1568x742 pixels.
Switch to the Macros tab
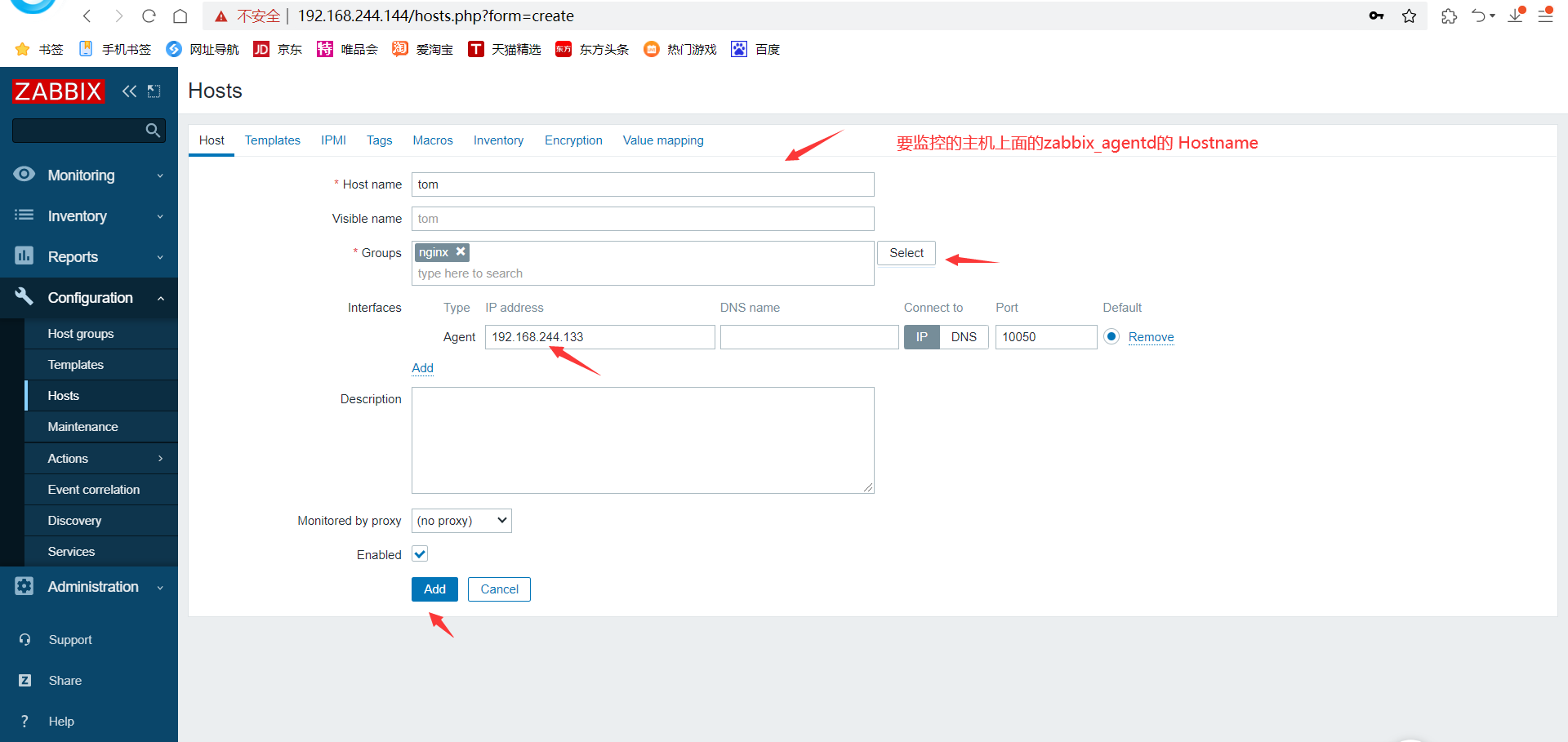[x=433, y=140]
